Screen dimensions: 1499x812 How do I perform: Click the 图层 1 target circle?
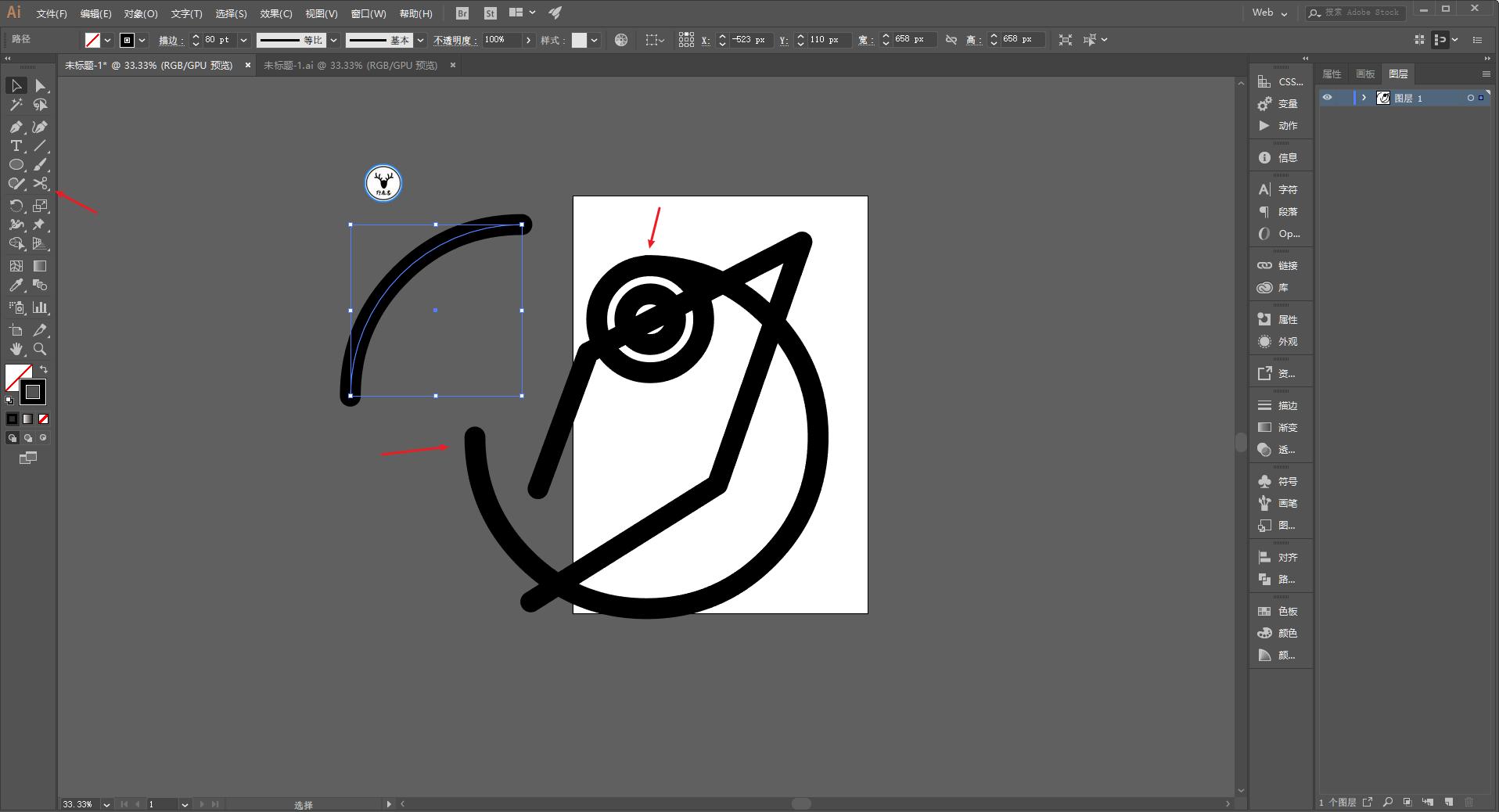point(1470,98)
